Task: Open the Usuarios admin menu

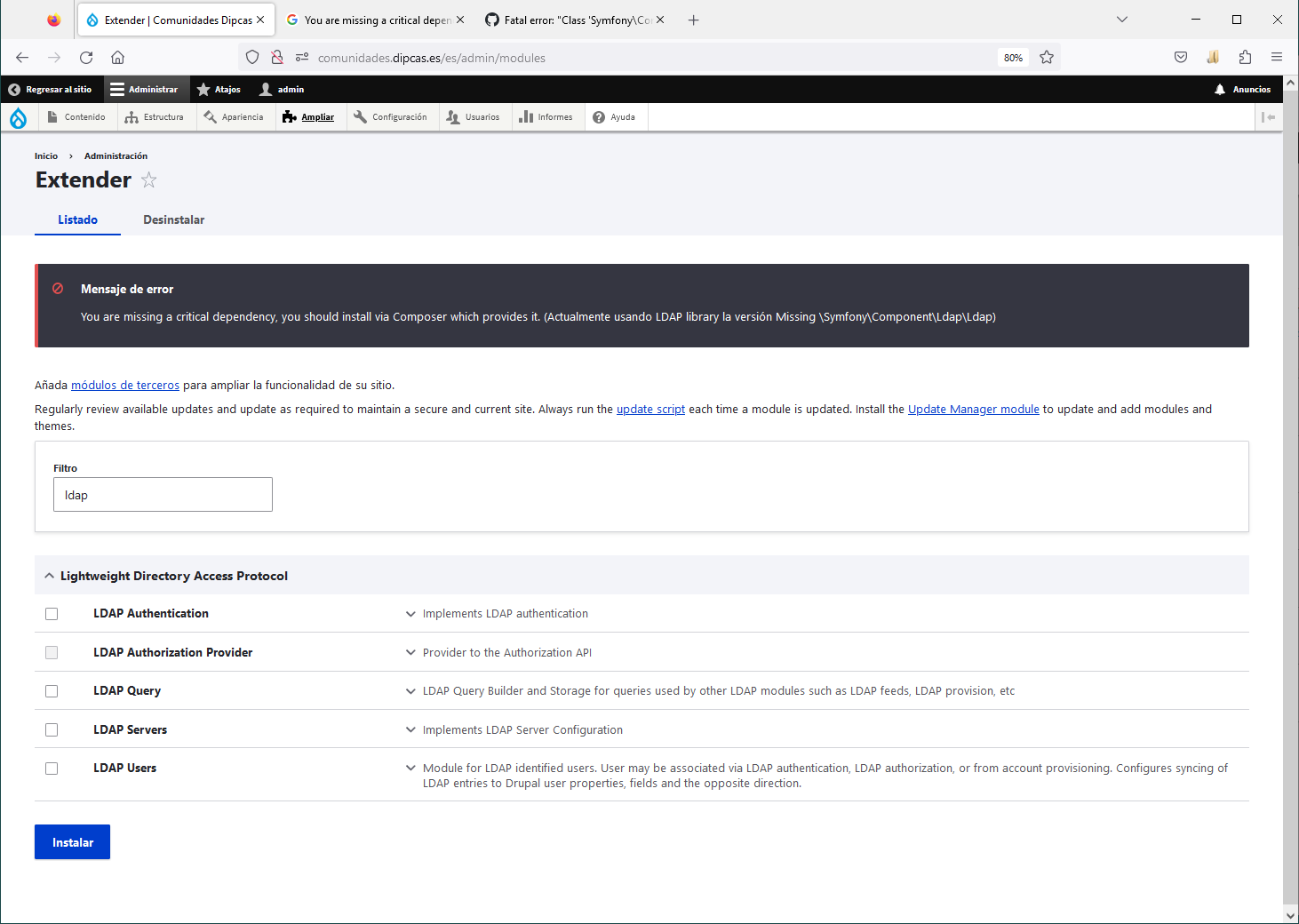Action: point(473,117)
